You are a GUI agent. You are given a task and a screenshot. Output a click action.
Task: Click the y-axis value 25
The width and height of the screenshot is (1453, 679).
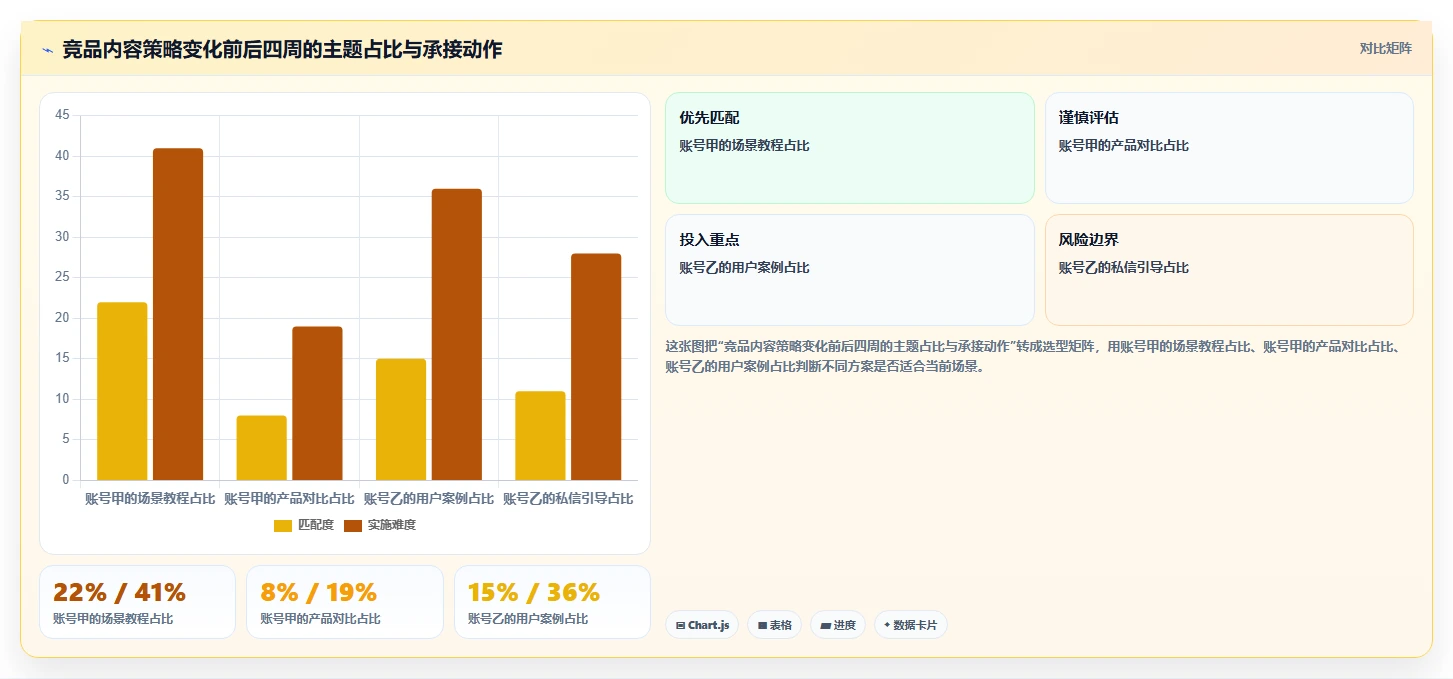coord(62,277)
